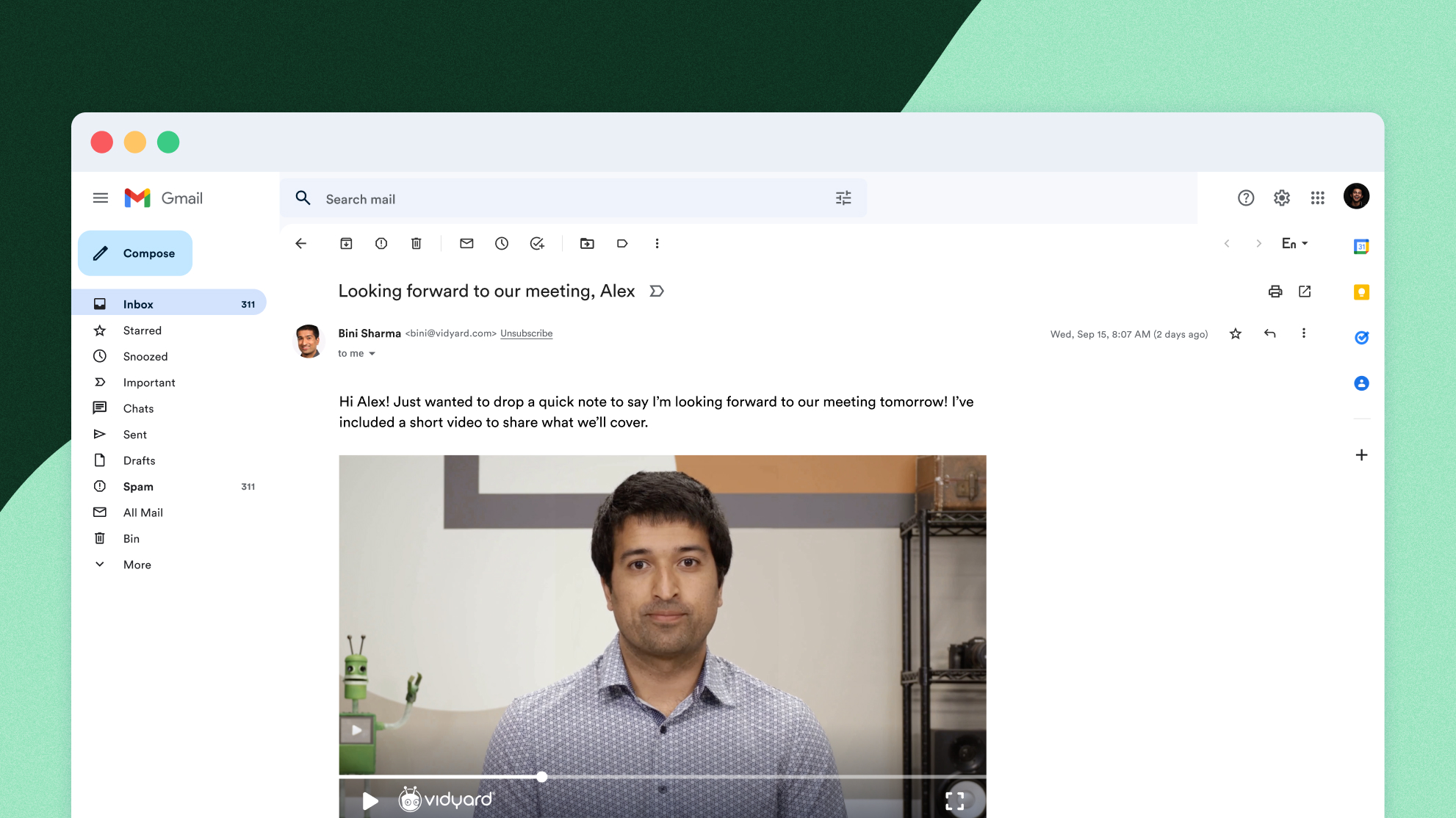Report this email as spam
This screenshot has width=1456, height=818.
click(381, 243)
